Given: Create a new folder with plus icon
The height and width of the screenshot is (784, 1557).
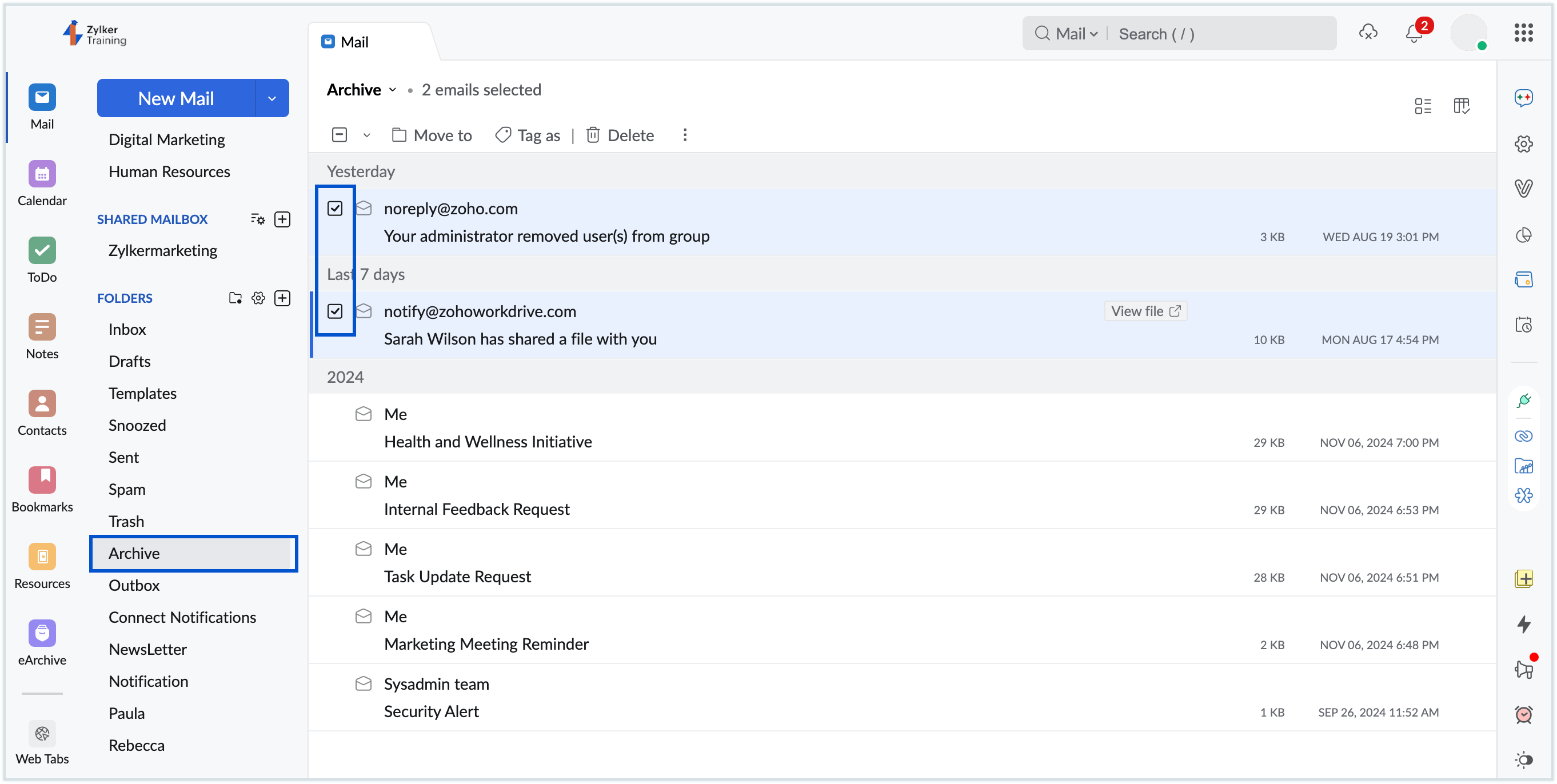Looking at the screenshot, I should (282, 298).
